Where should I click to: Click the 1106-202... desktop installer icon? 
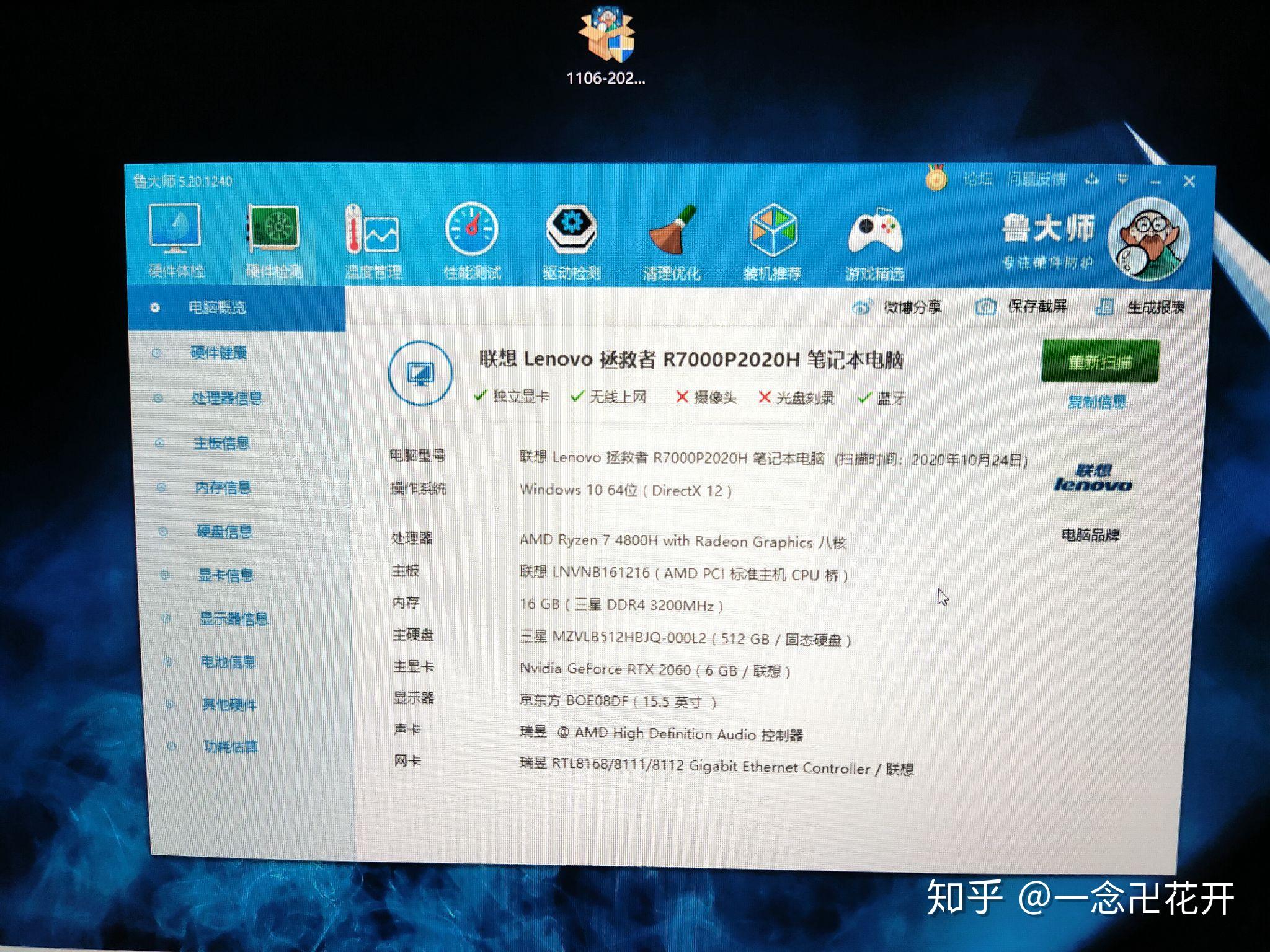[606, 46]
